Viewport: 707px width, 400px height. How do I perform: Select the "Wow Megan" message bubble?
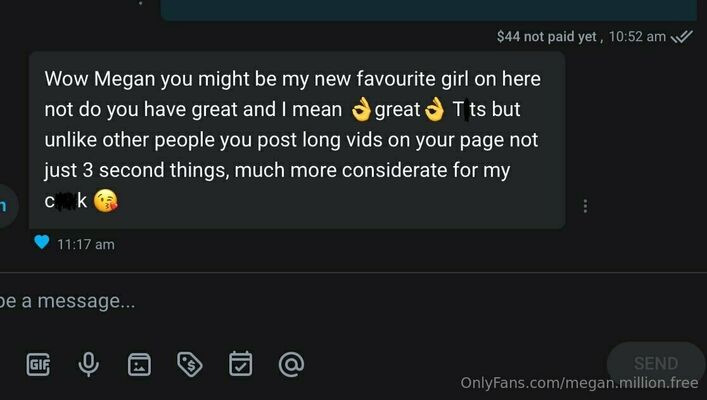click(x=297, y=140)
